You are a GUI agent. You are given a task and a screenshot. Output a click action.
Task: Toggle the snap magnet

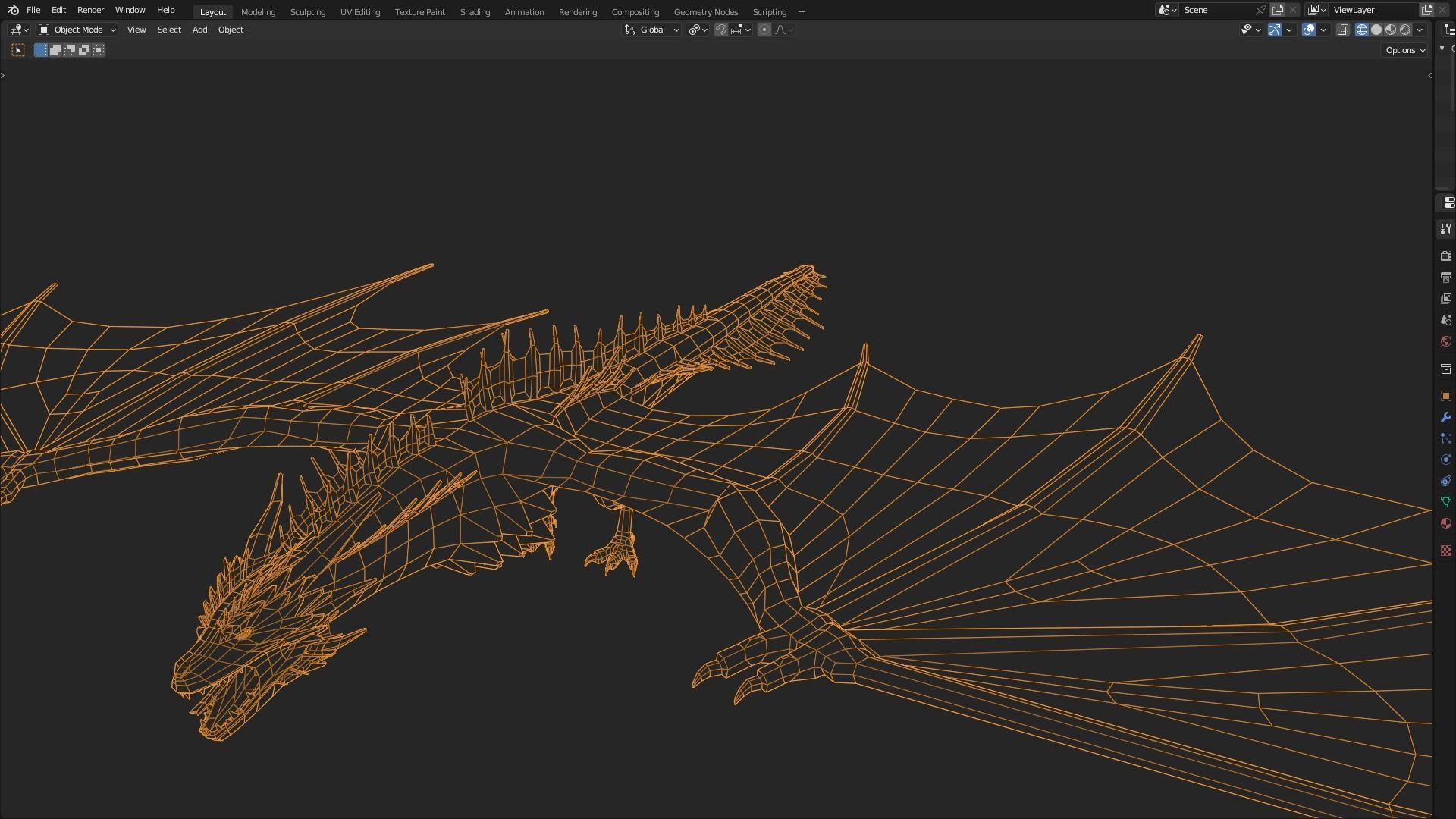[x=721, y=30]
